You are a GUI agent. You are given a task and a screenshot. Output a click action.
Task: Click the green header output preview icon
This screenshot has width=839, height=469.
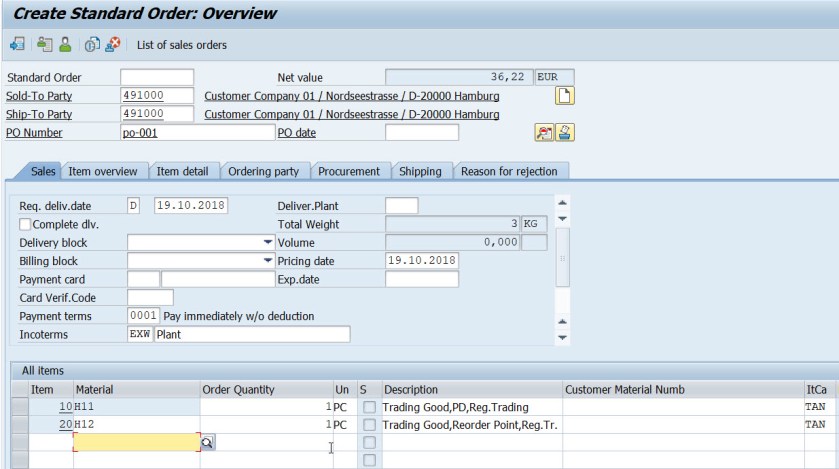(x=44, y=45)
